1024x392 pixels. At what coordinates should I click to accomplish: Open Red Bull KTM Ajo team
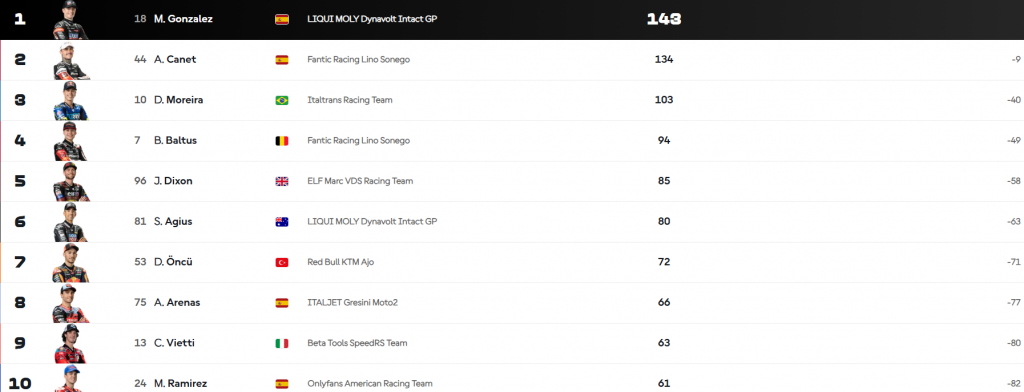(341, 262)
